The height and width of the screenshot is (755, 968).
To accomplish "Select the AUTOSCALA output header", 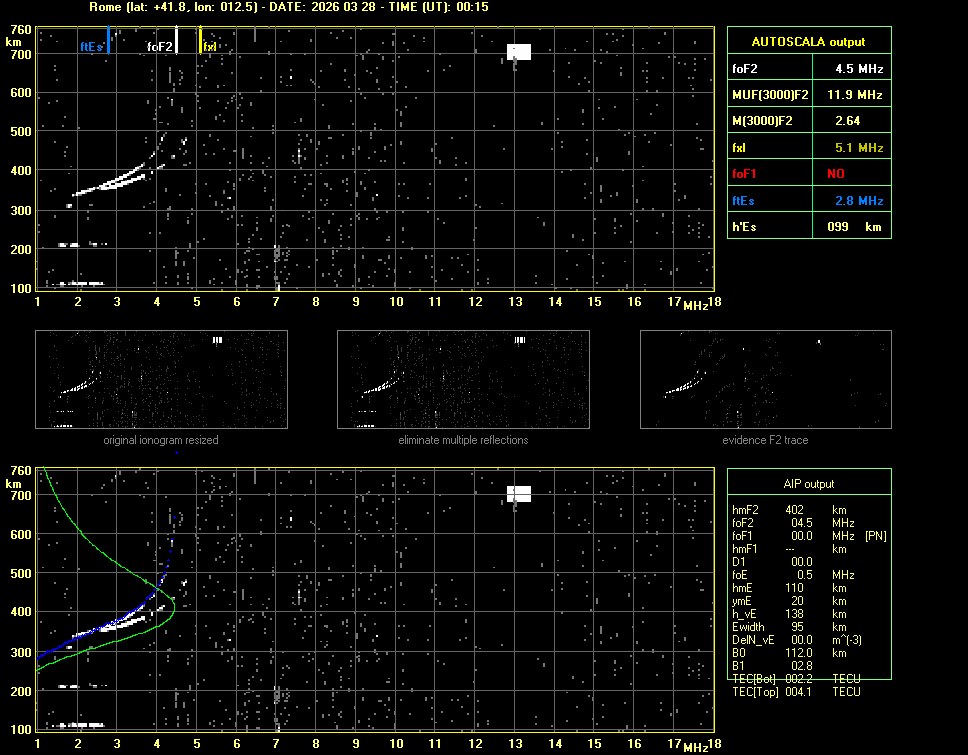I will pos(808,42).
